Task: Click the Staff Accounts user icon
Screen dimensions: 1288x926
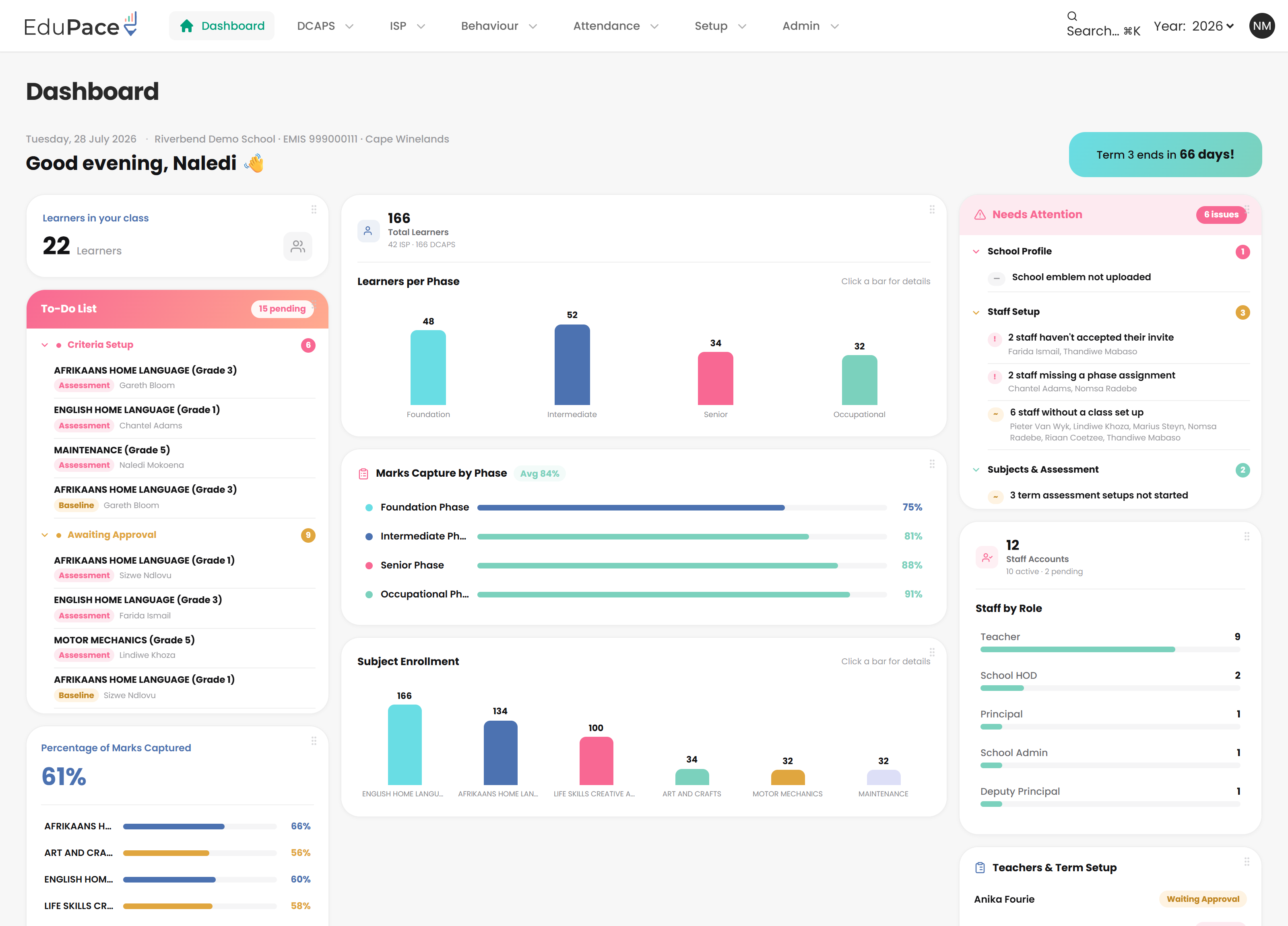Action: tap(987, 557)
